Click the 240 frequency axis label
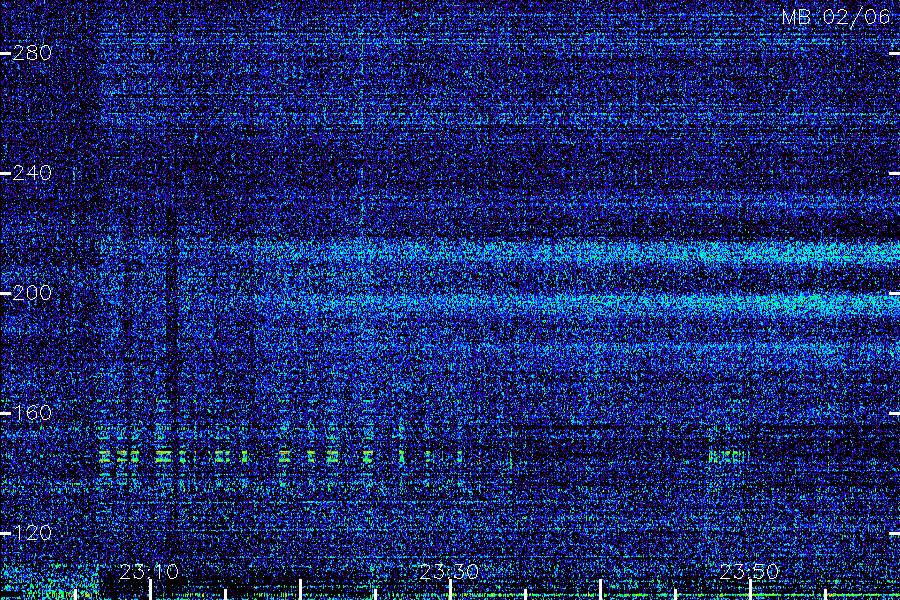900x600 pixels. [x=32, y=173]
